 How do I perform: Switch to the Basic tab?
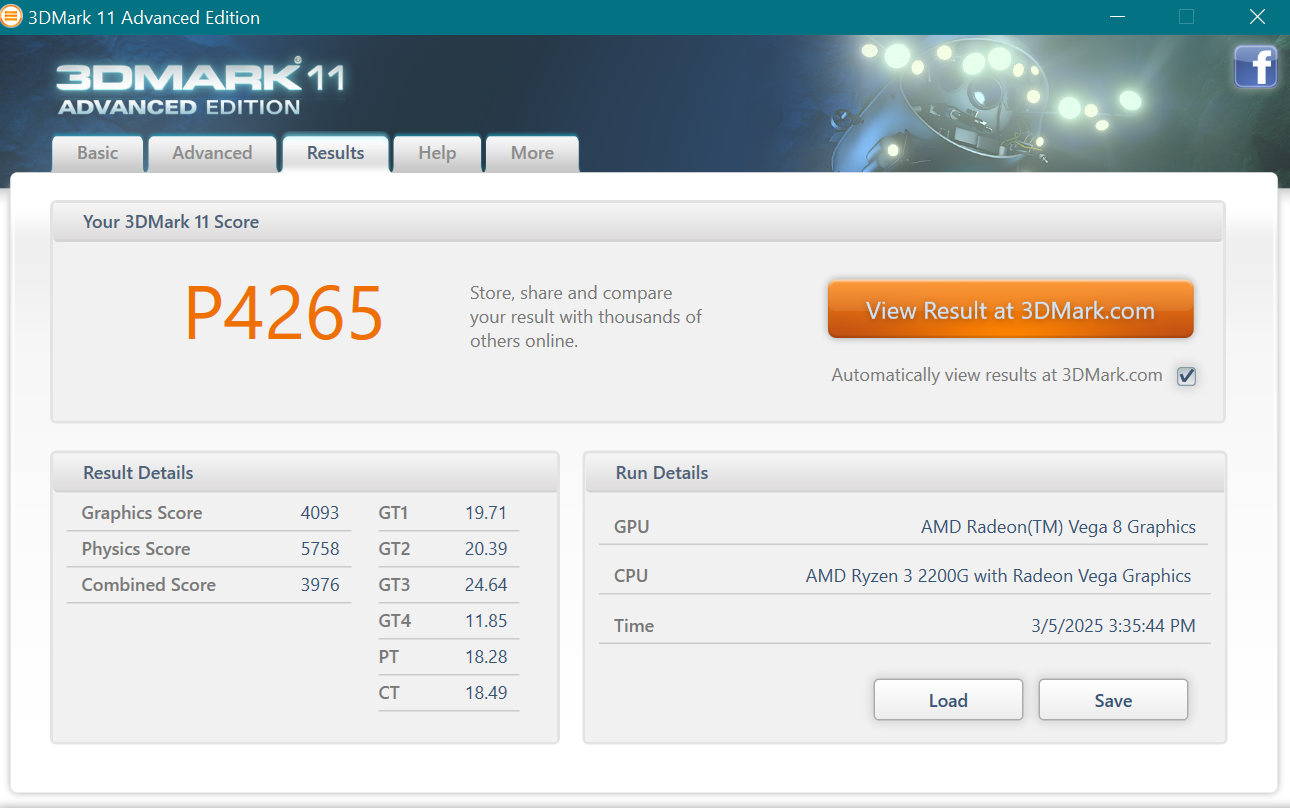tap(98, 153)
